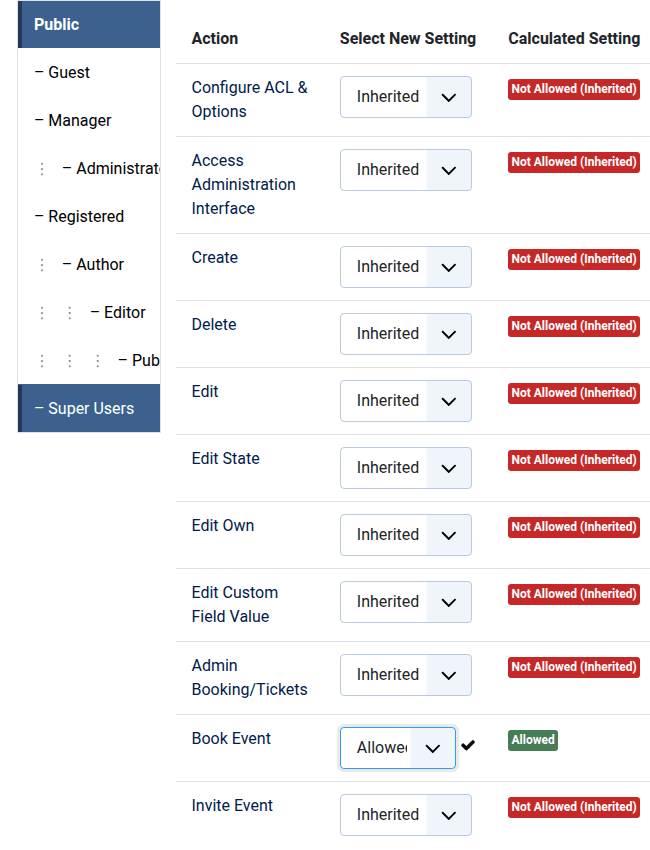Switch to the Editor group
Viewport: 650px width, 850px height.
(124, 312)
